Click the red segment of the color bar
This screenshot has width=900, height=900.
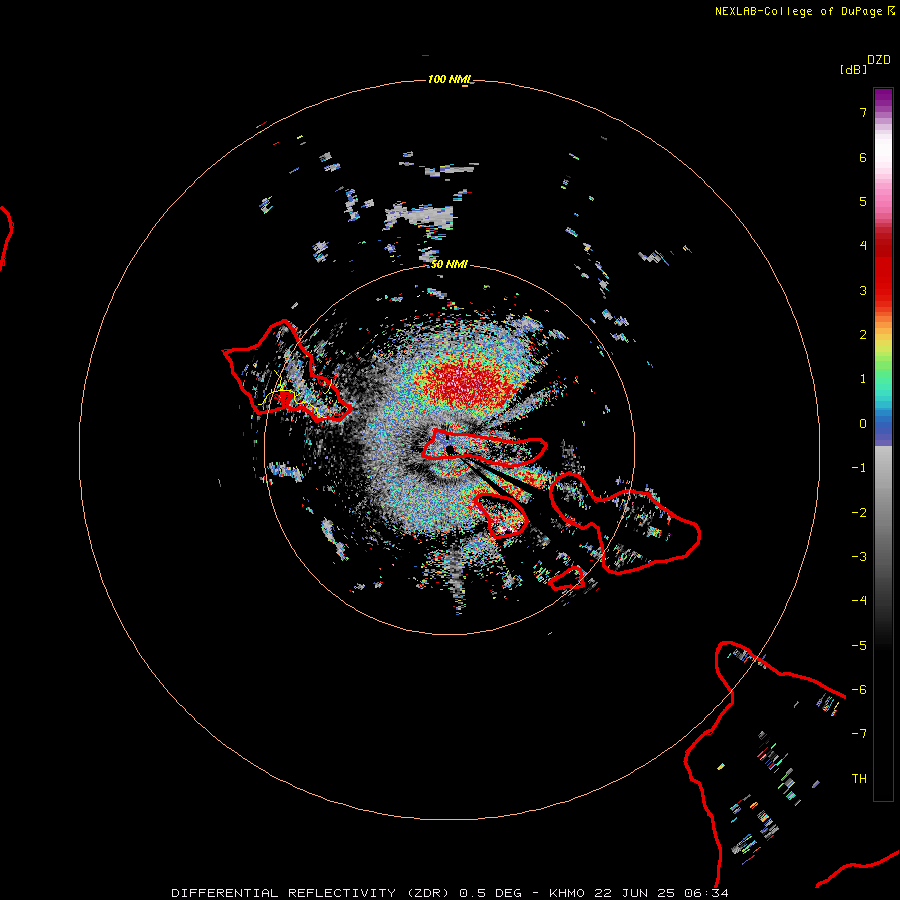(883, 270)
